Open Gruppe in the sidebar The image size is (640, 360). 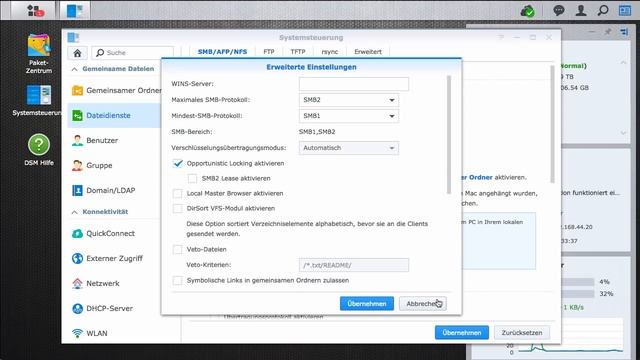coord(114,165)
